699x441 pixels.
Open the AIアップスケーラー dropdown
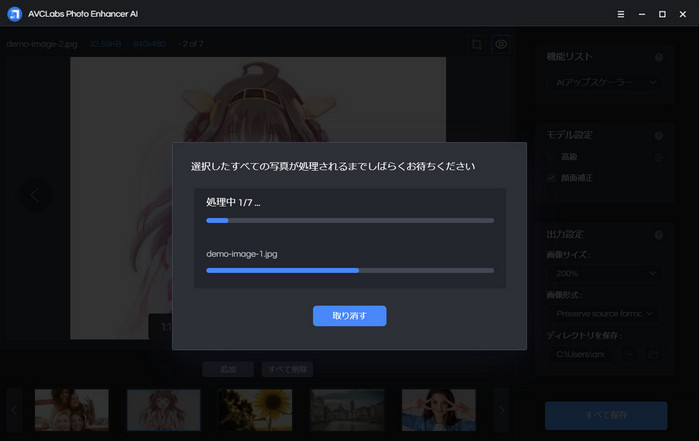click(605, 82)
